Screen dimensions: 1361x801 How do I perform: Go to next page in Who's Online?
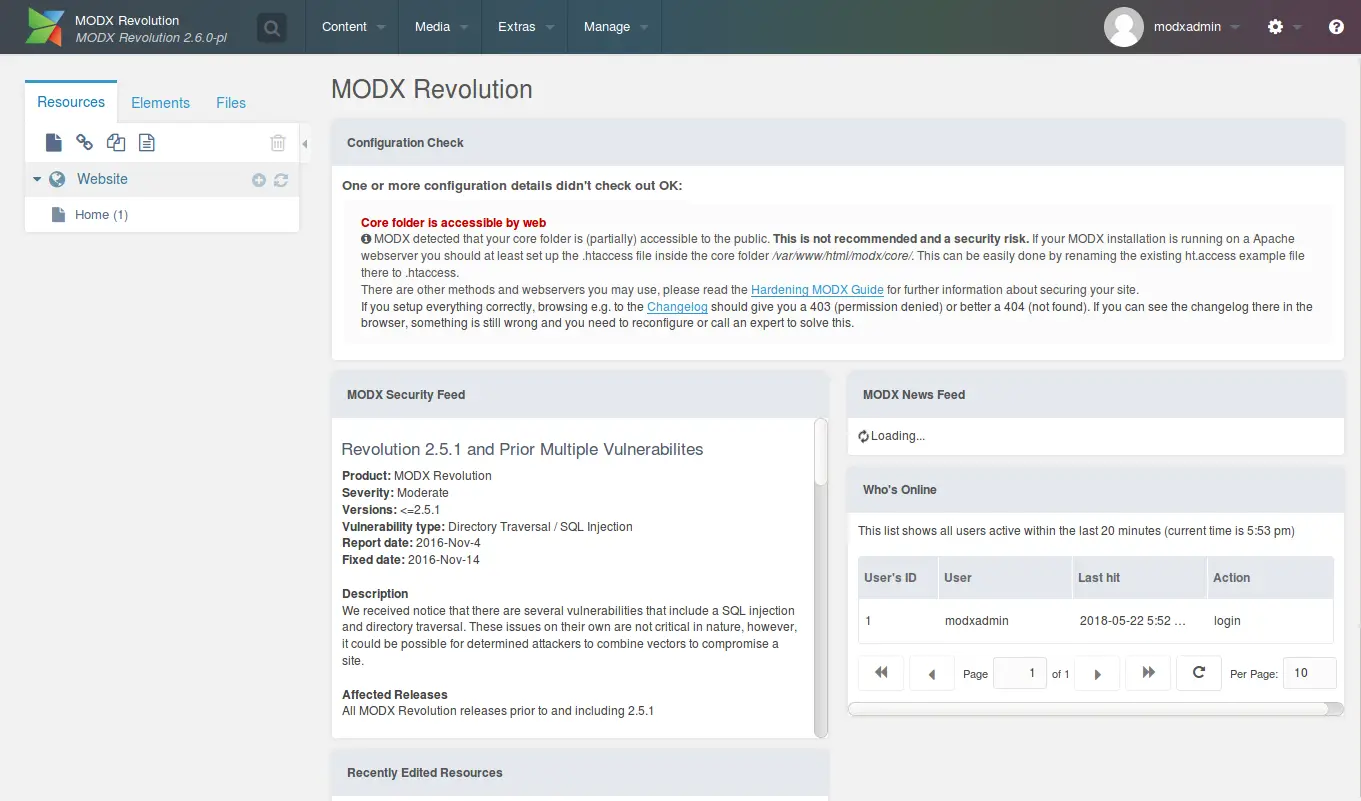(1097, 673)
